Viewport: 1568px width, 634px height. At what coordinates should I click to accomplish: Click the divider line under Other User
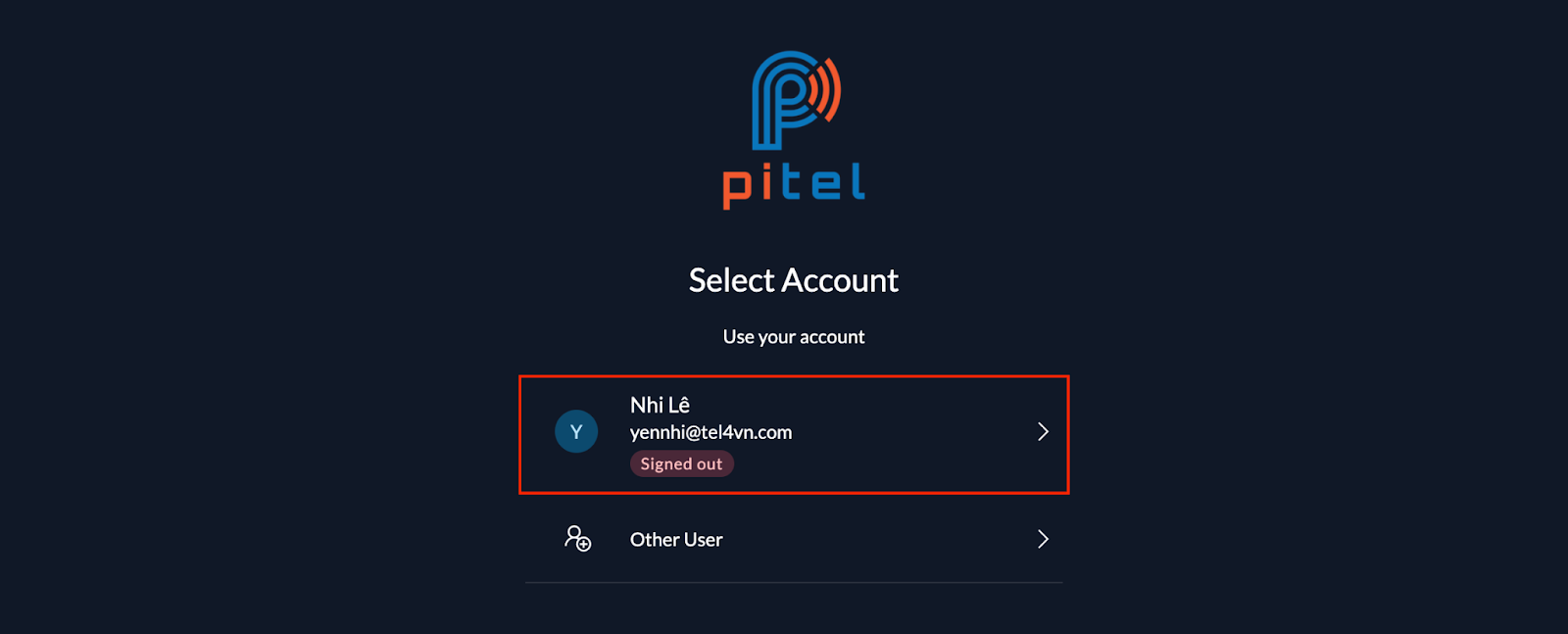pos(794,583)
